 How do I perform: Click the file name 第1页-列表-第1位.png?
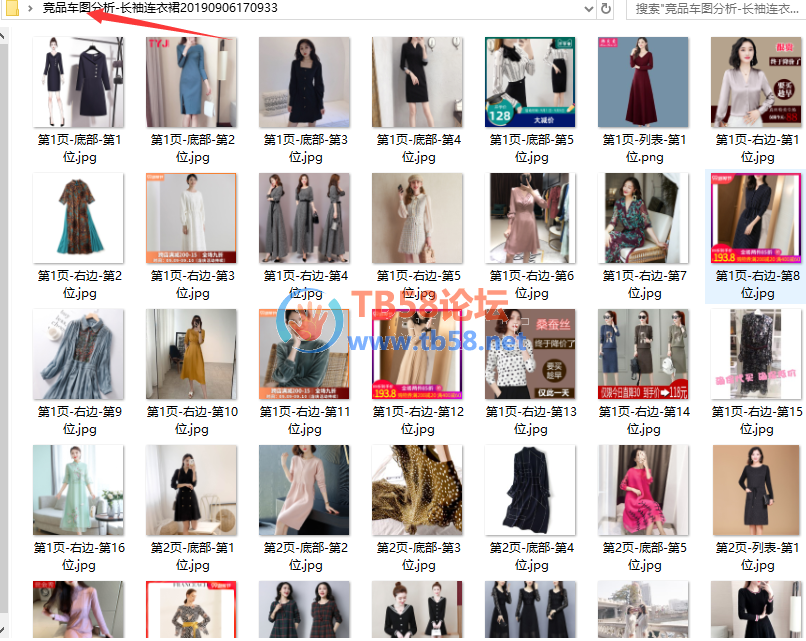click(644, 148)
